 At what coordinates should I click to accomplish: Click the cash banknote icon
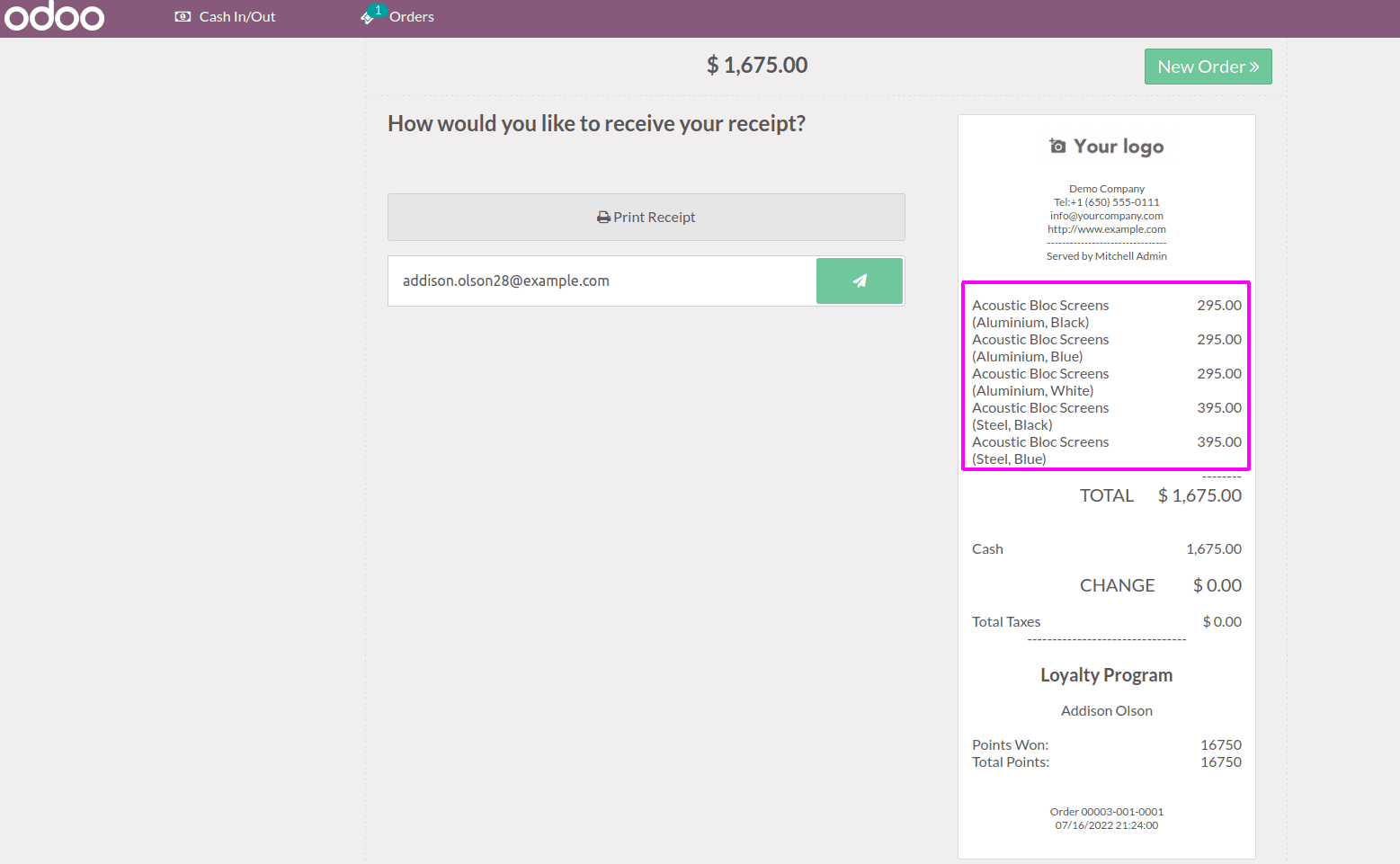[x=183, y=17]
